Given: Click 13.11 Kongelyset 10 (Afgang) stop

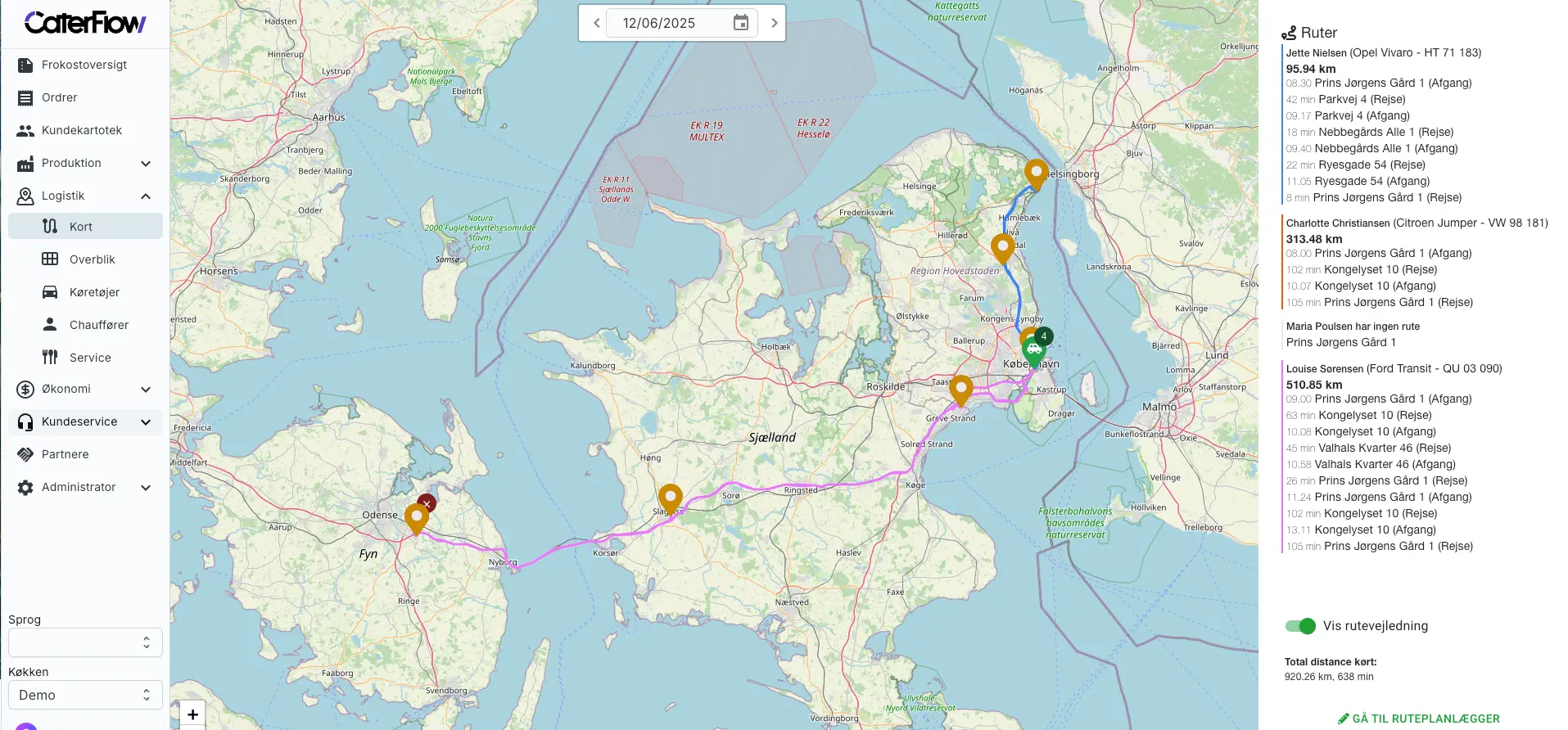Looking at the screenshot, I should pos(1361,529).
